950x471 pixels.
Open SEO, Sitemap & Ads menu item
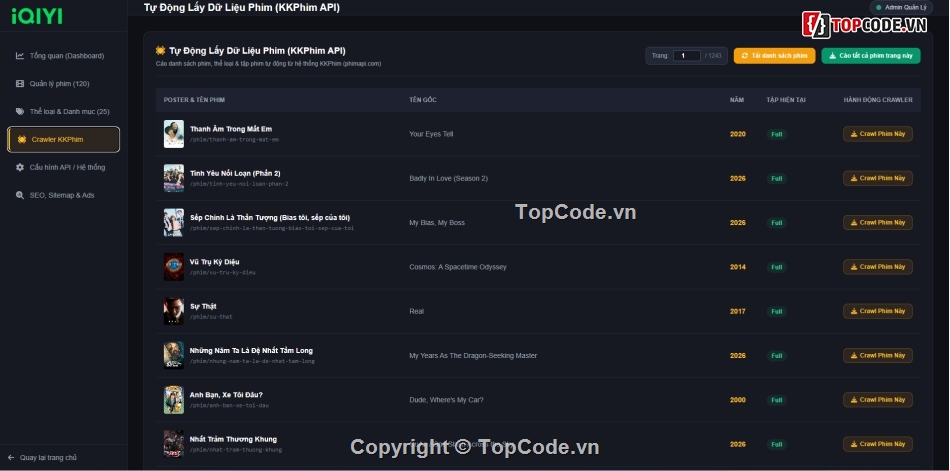pyautogui.click(x=64, y=195)
